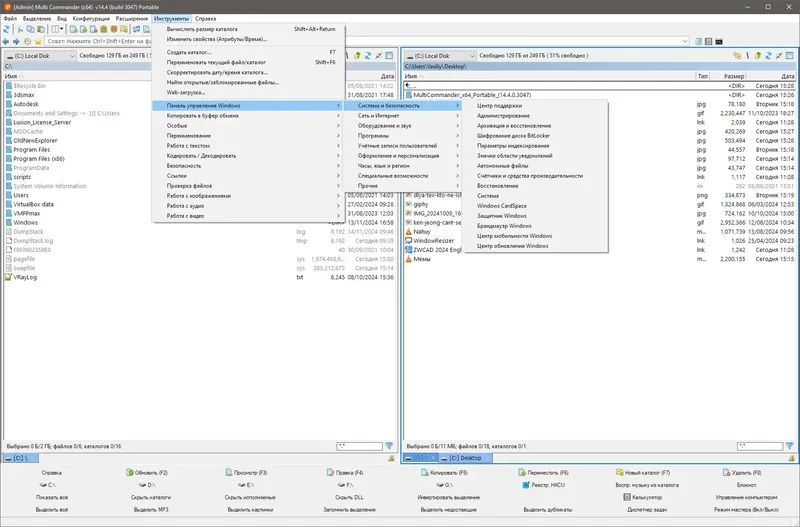The height and width of the screenshot is (527, 800).
Task: Click 'Новый каталог (F7)' button
Action: pyautogui.click(x=643, y=473)
